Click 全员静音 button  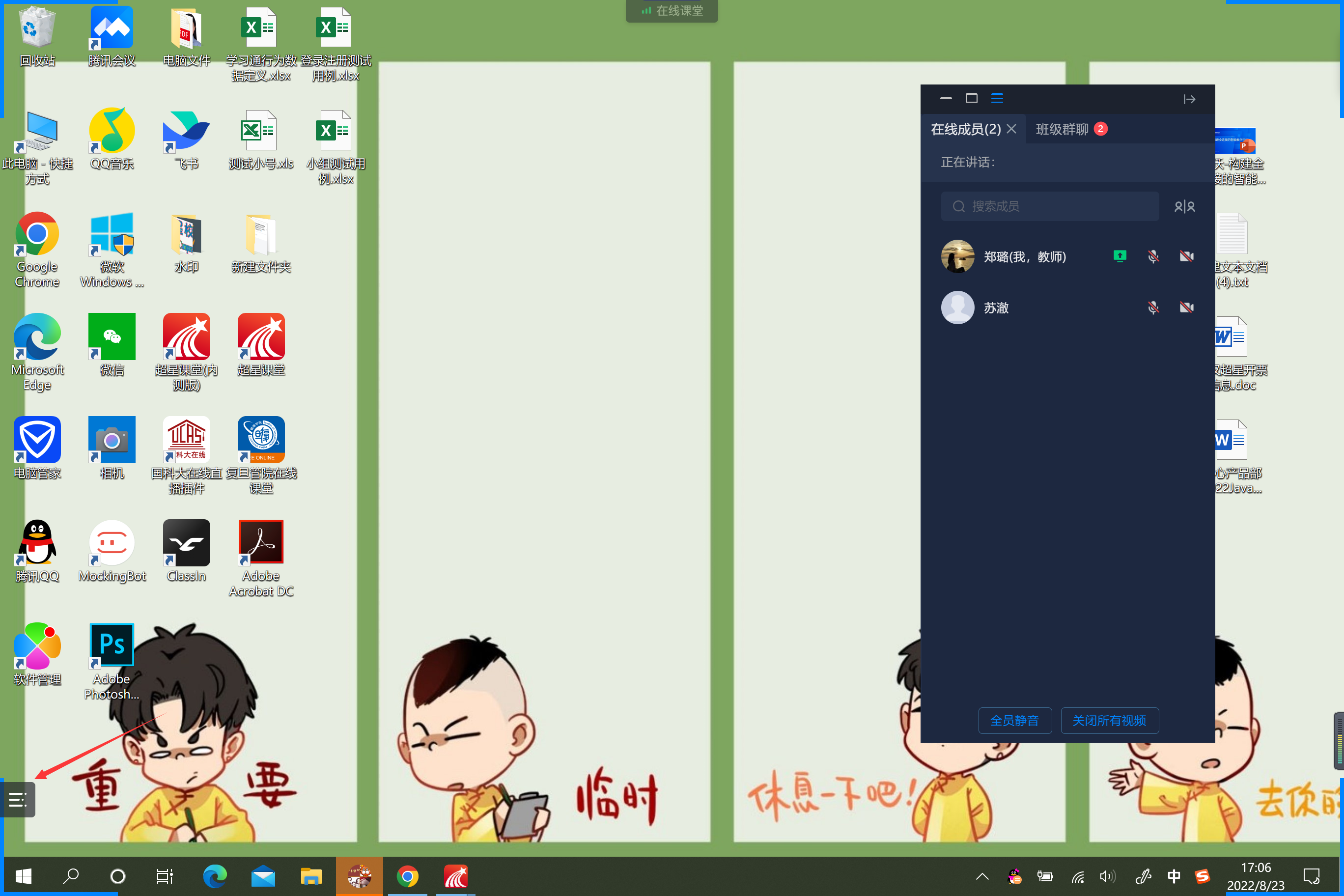point(1014,721)
